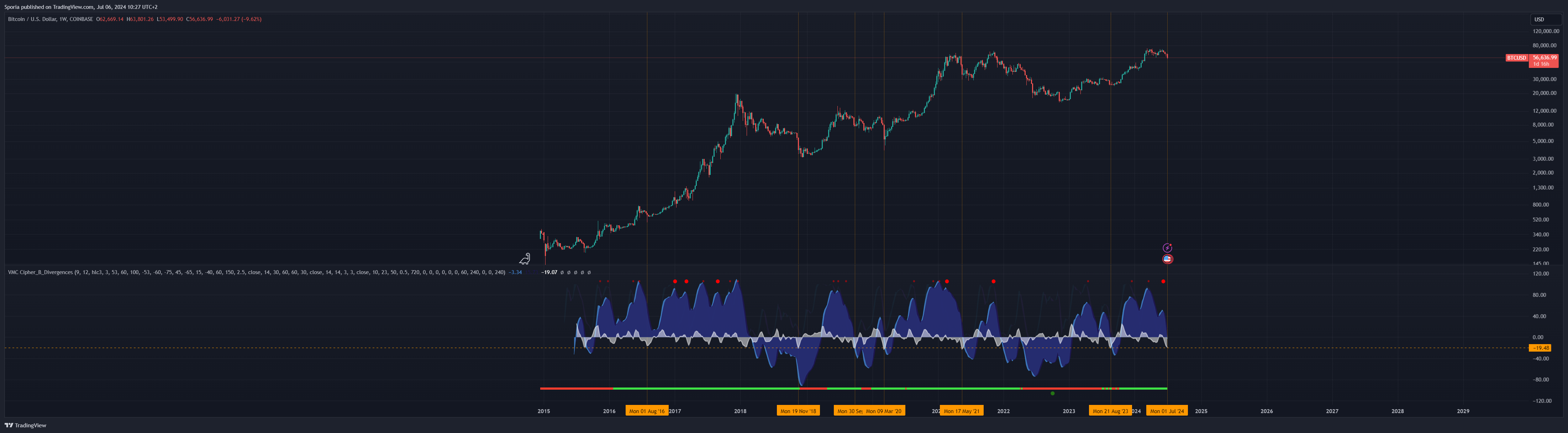
Task: Click the 800.00 price scale label
Action: pyautogui.click(x=1541, y=204)
